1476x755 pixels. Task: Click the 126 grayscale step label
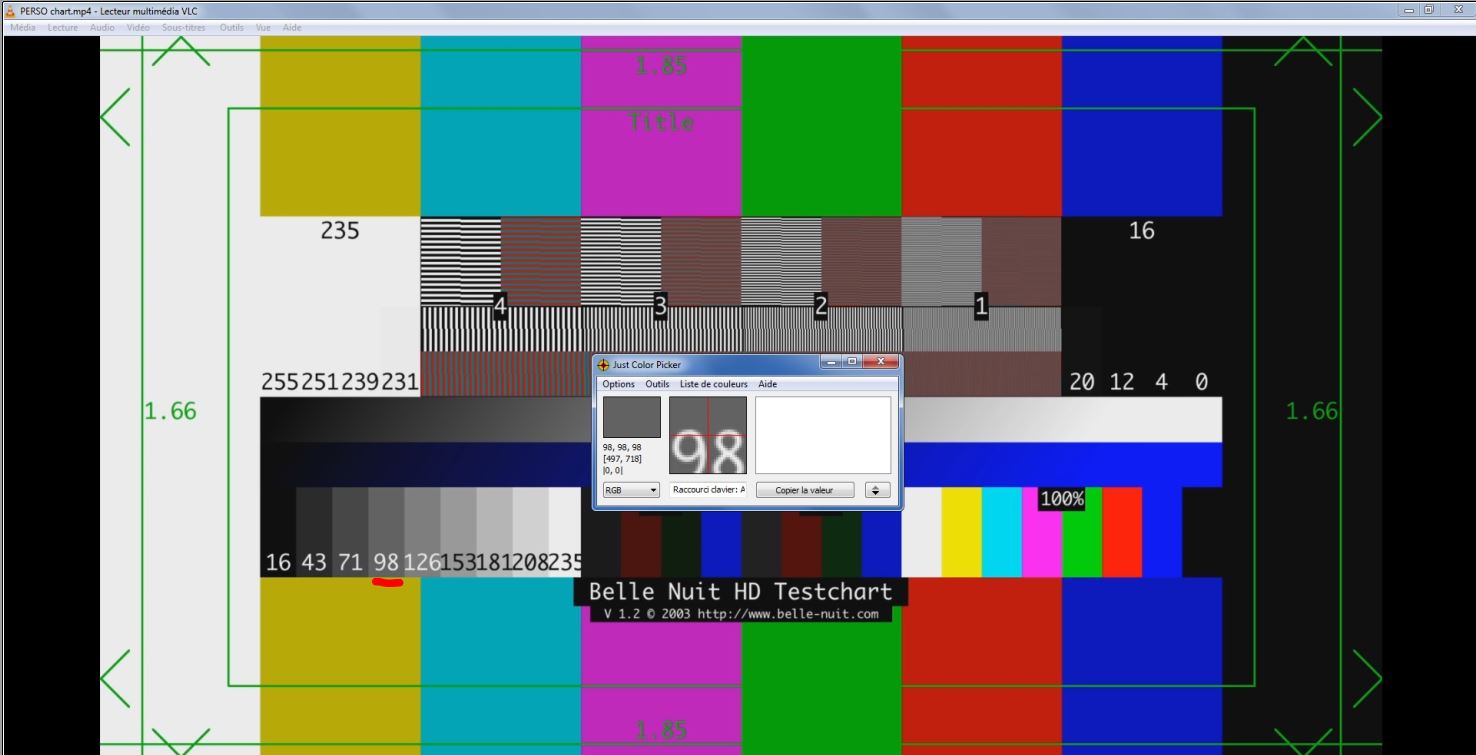pyautogui.click(x=421, y=562)
